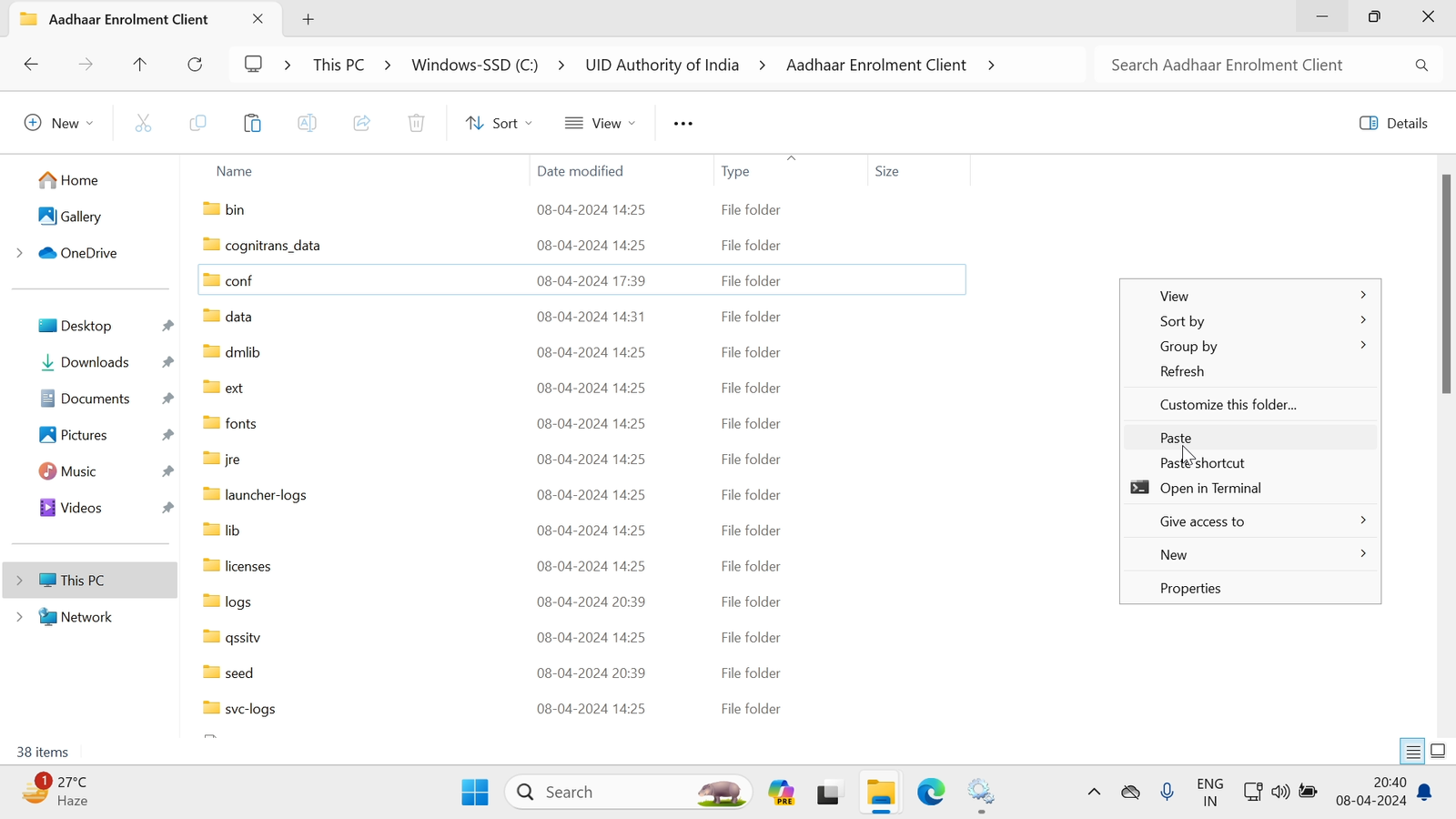1456x819 pixels.
Task: Click the volume speaker tray icon
Action: click(1280, 792)
